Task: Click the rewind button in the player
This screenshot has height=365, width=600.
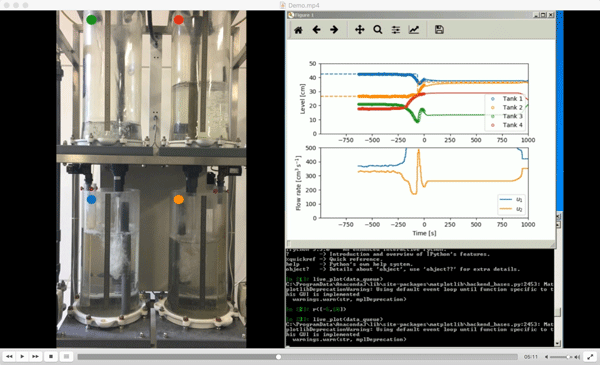Action: tap(9, 357)
